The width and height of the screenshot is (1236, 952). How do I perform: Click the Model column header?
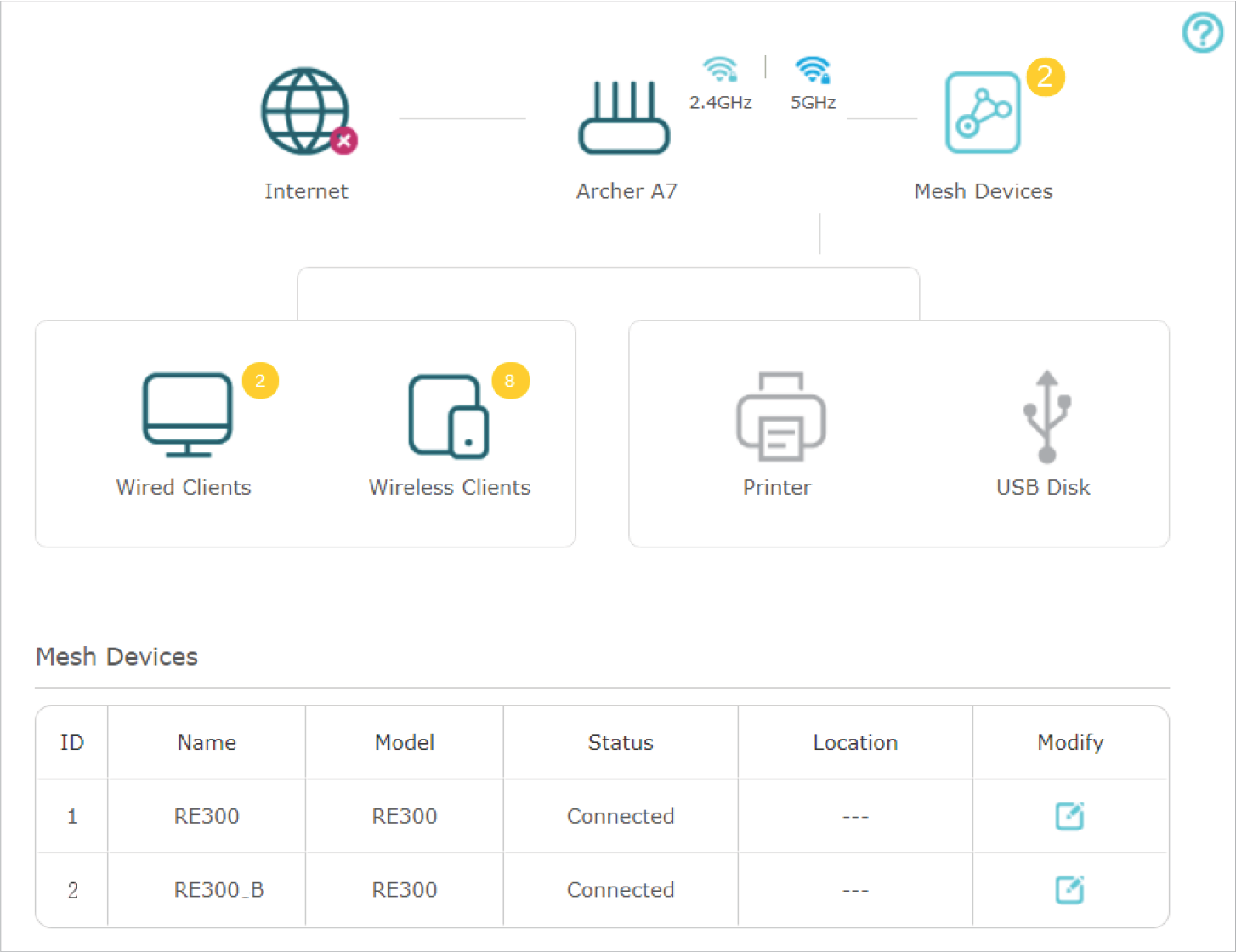(405, 742)
